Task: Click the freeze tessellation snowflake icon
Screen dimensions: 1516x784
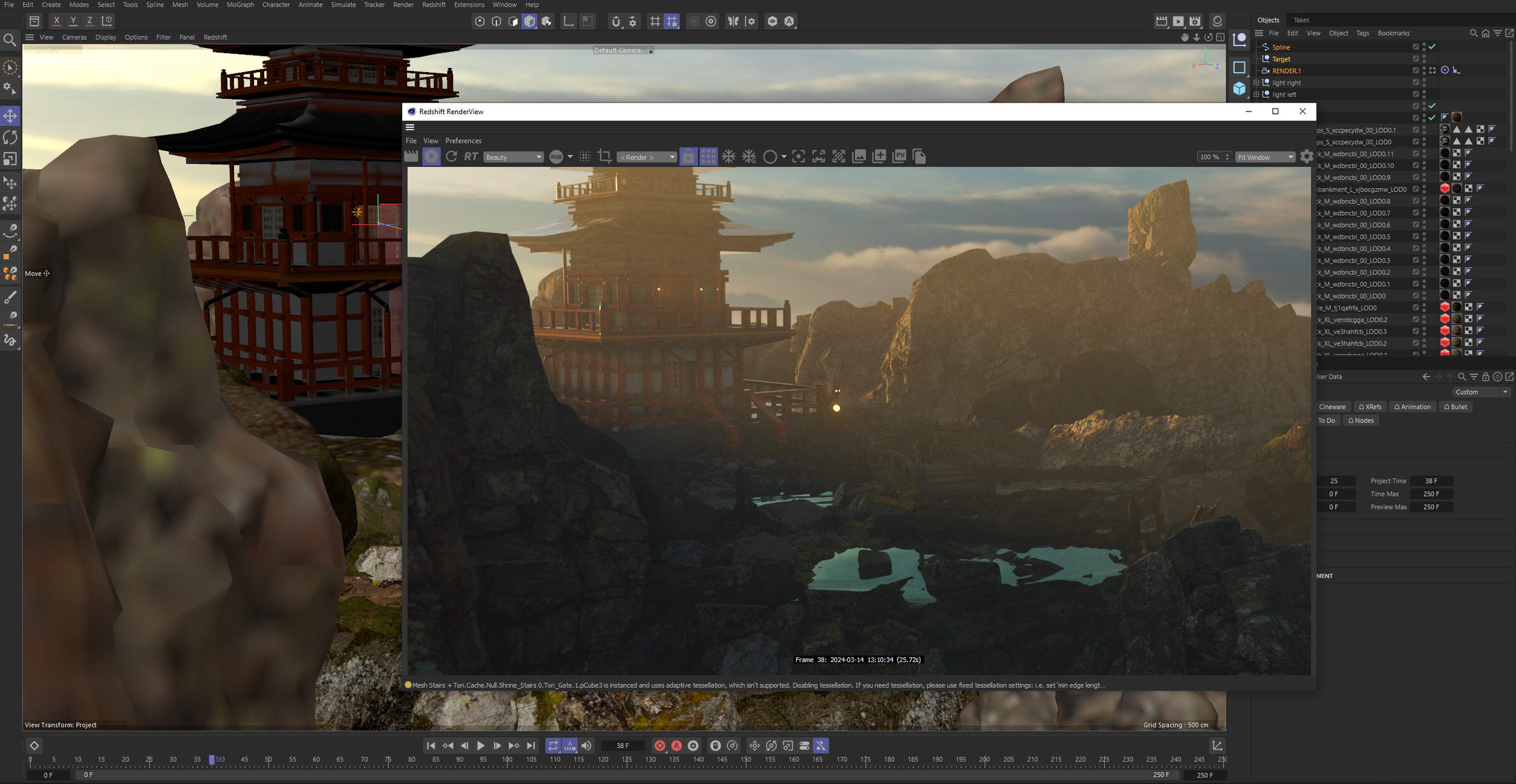Action: [729, 156]
